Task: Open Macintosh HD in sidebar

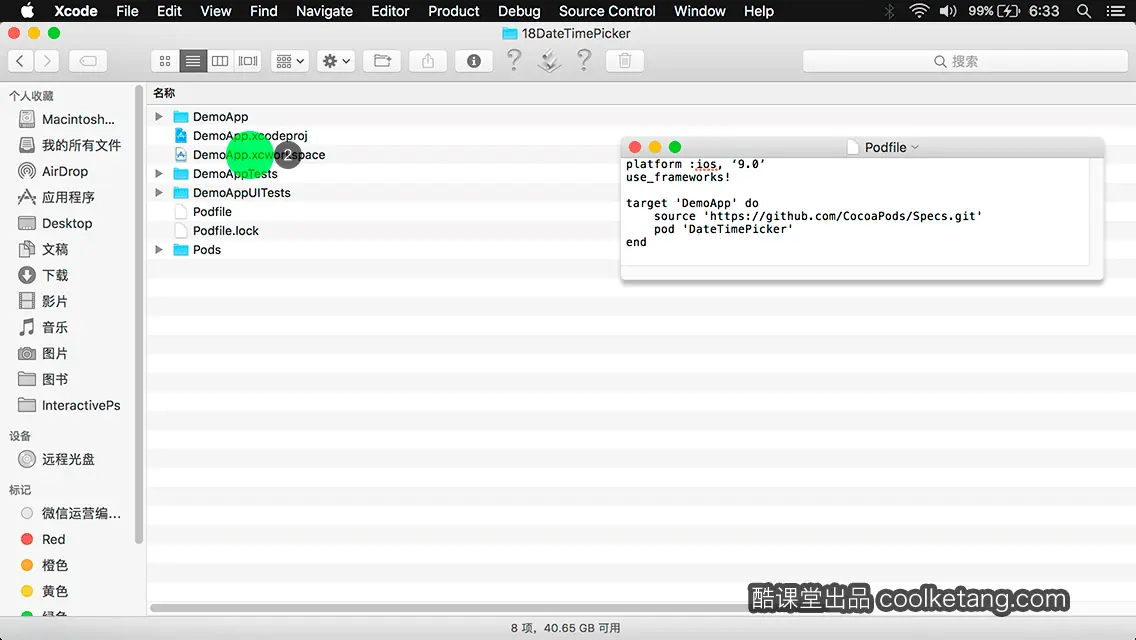Action: click(67, 119)
